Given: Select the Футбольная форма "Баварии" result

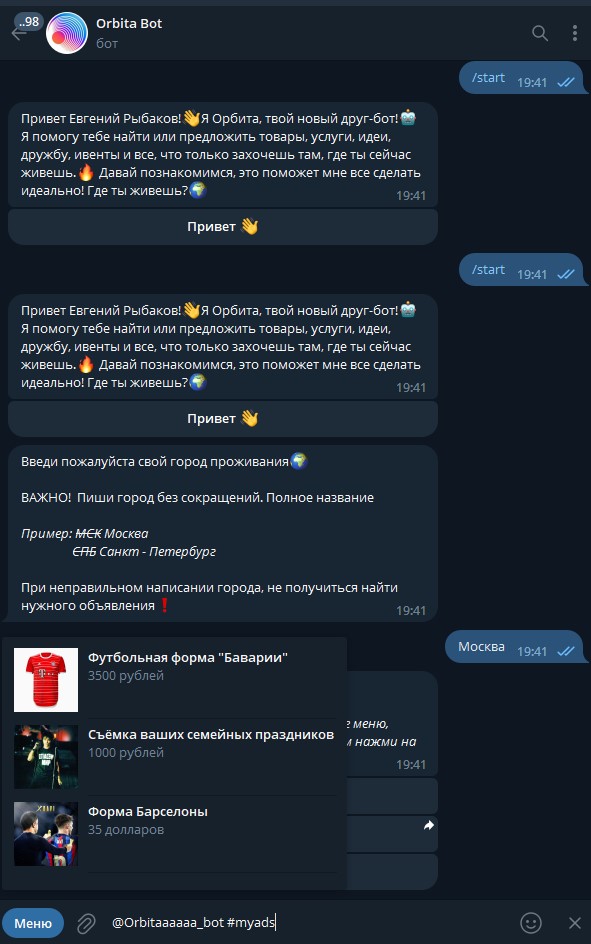Looking at the screenshot, I should click(175, 680).
